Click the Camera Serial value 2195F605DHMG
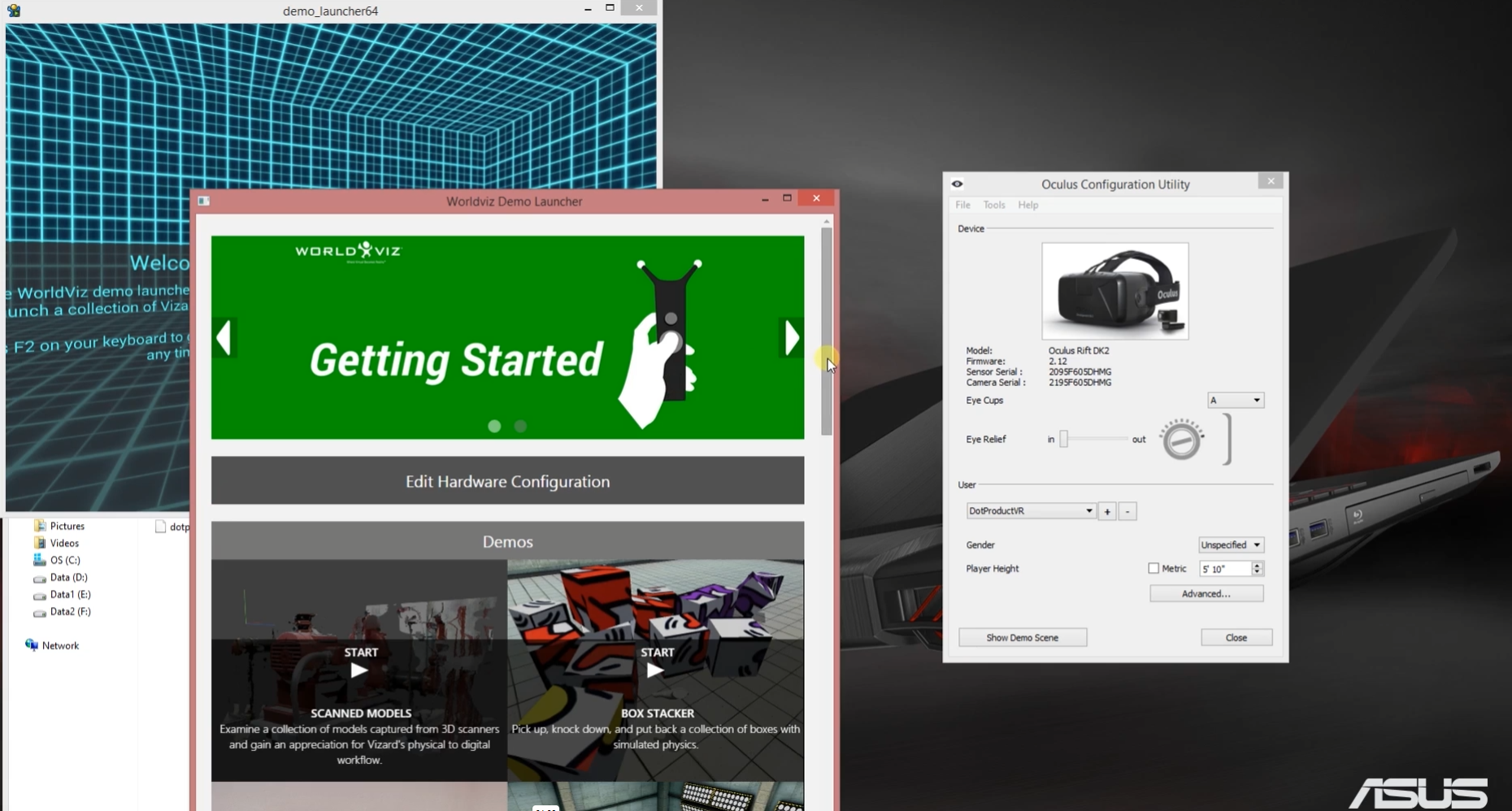 1080,382
